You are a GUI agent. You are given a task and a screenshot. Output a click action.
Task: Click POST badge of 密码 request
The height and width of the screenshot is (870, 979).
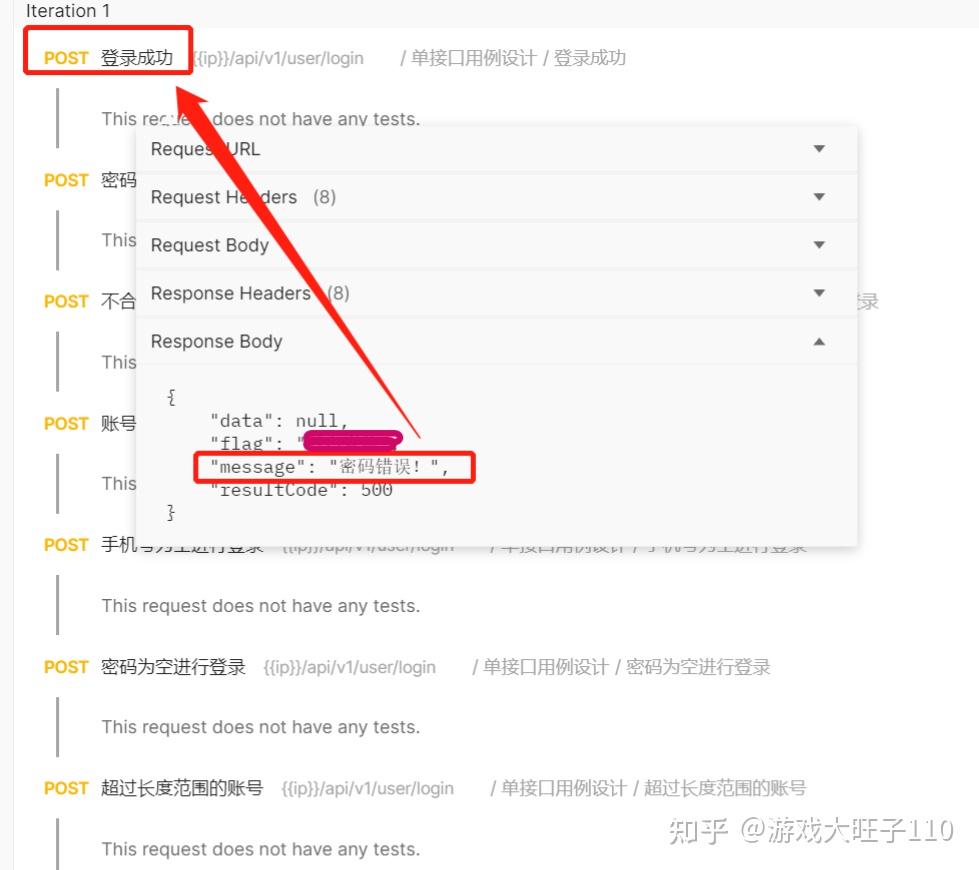point(66,180)
